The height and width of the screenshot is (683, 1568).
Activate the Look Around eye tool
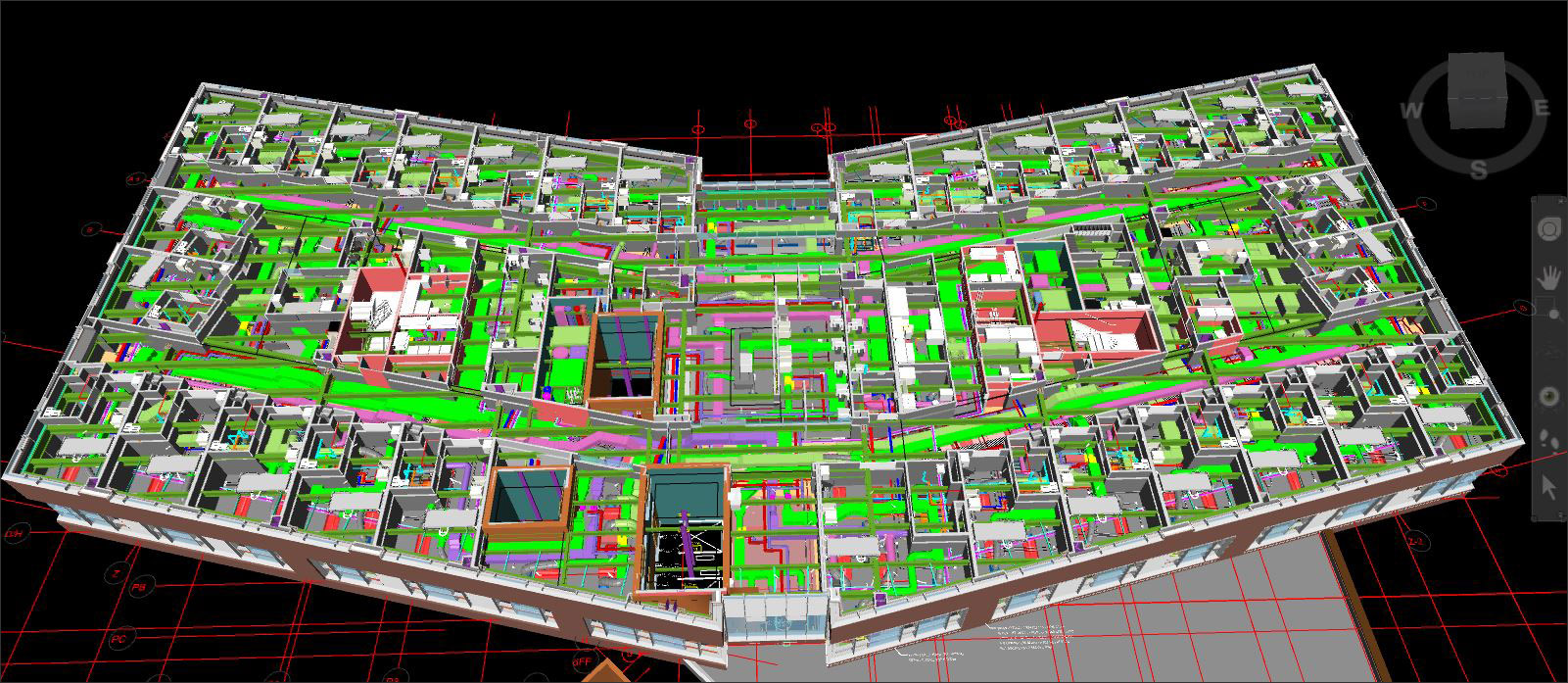pos(1548,396)
